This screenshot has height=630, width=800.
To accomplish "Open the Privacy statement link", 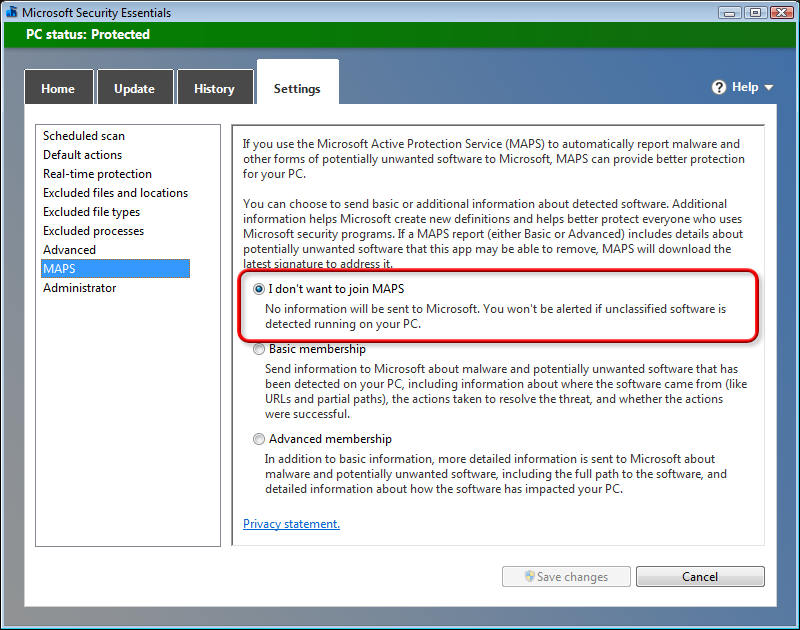I will coord(291,524).
